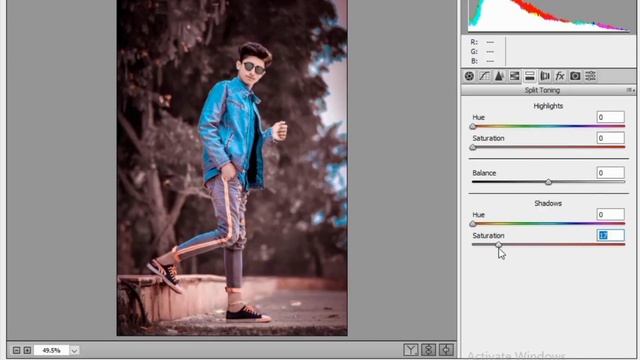Open the Effects fx panel tab

[560, 76]
